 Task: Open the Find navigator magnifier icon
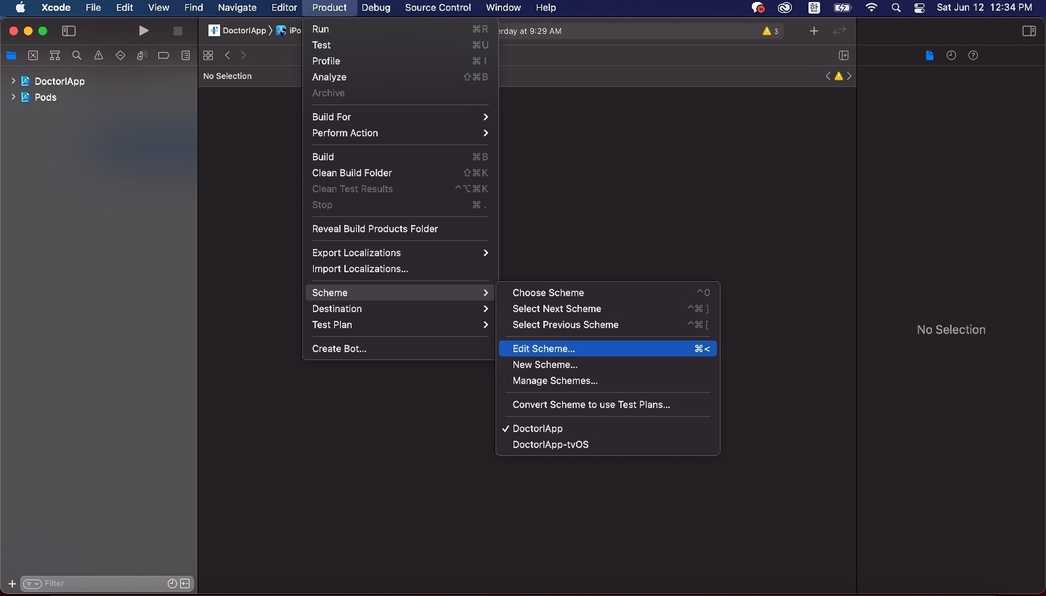[x=77, y=55]
